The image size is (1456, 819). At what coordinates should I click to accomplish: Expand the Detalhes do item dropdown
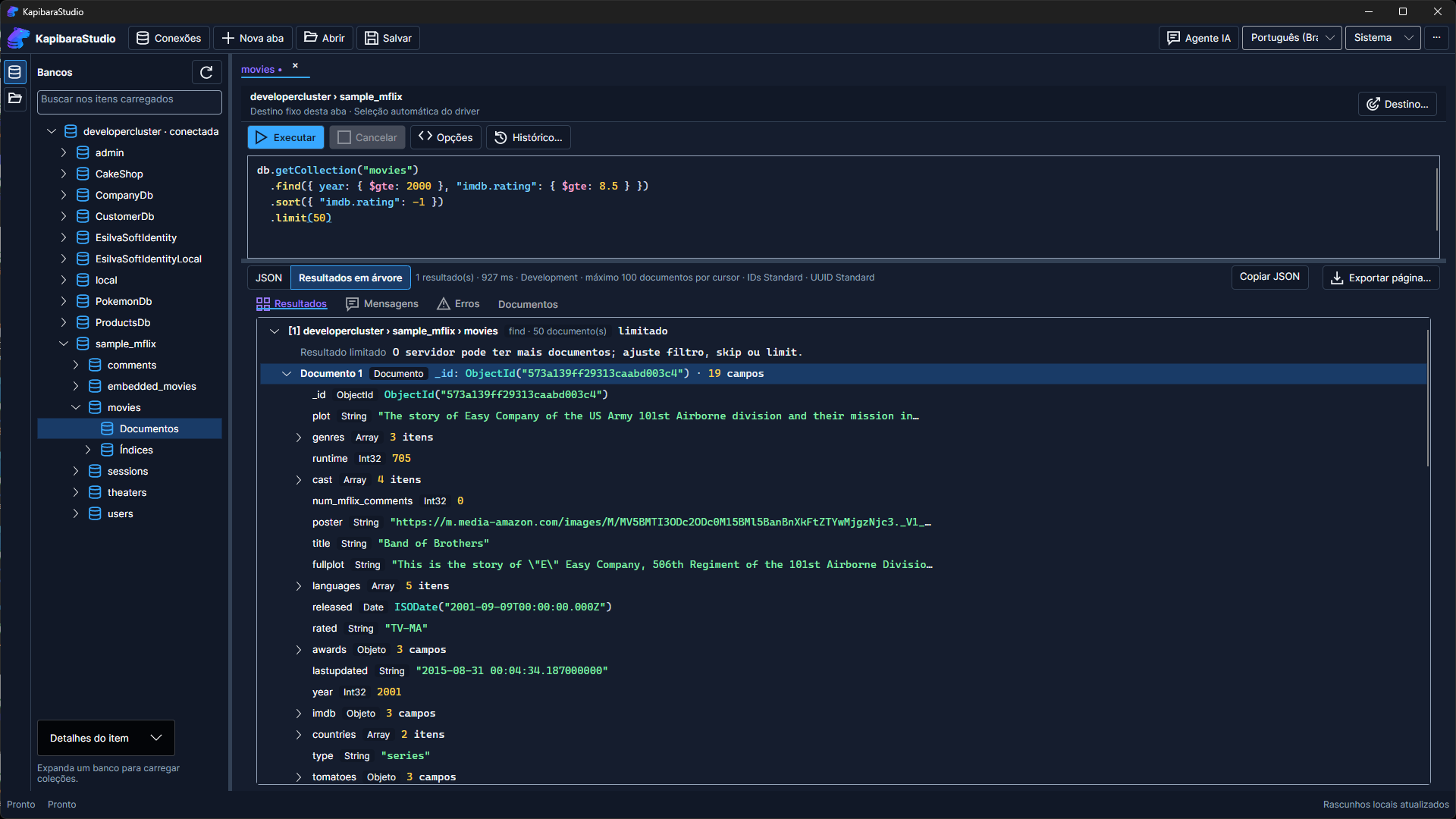click(106, 738)
